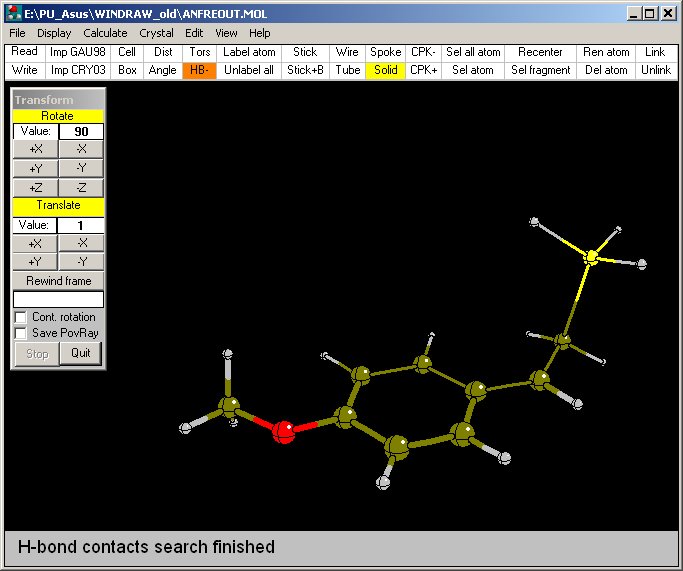Open the Help menu
The image size is (683, 571).
pos(260,33)
